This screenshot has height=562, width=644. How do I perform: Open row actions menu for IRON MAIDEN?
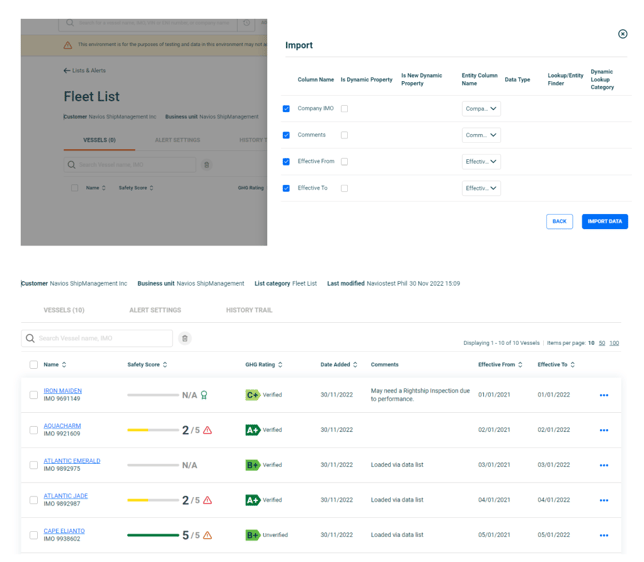click(603, 395)
